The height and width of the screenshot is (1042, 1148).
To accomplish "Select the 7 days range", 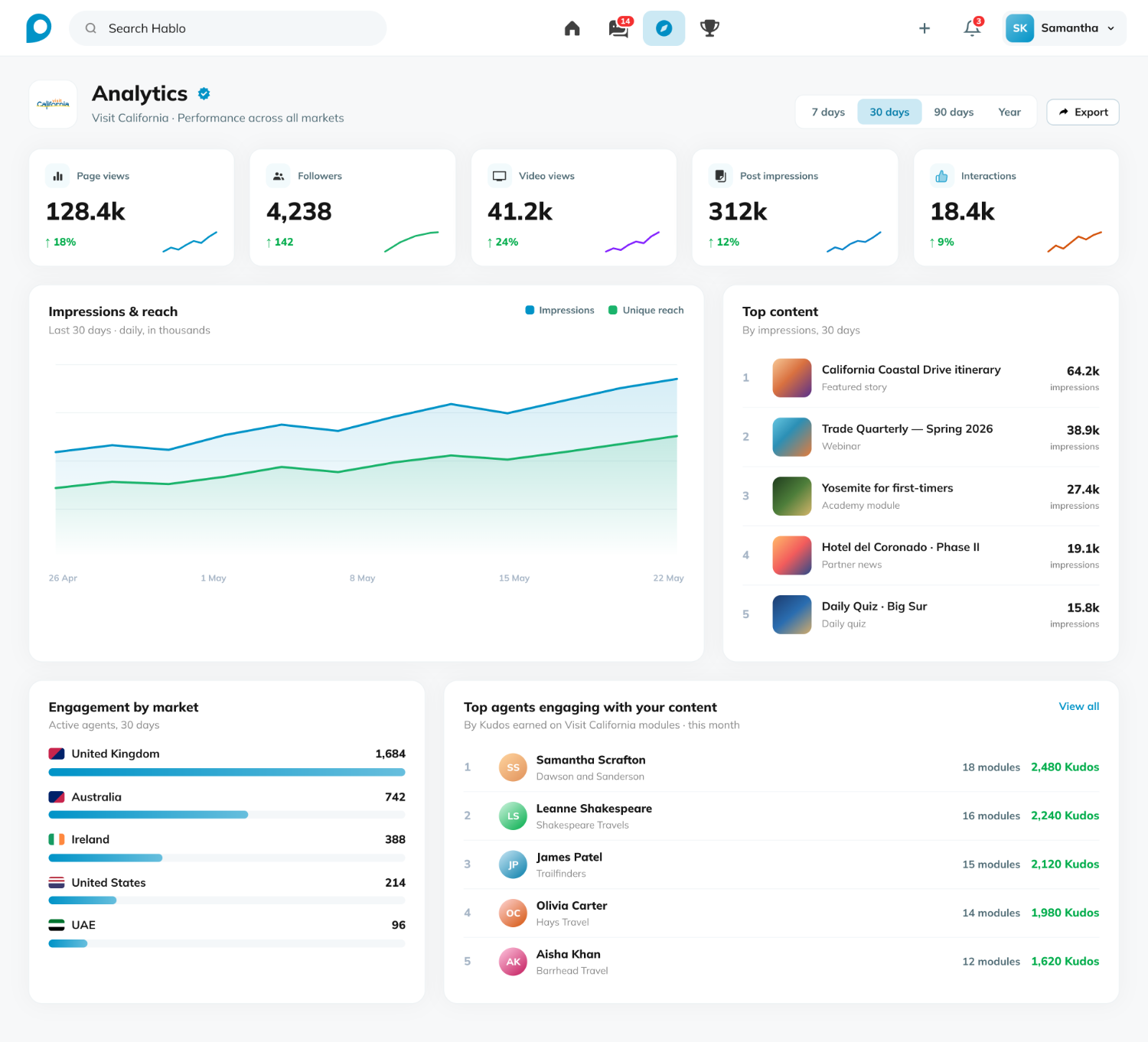I will click(x=828, y=112).
